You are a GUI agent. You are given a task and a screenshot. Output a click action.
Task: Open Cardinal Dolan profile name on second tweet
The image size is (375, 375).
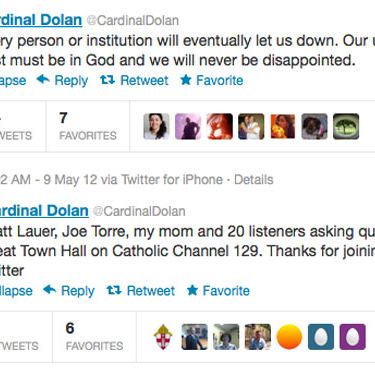(44, 211)
